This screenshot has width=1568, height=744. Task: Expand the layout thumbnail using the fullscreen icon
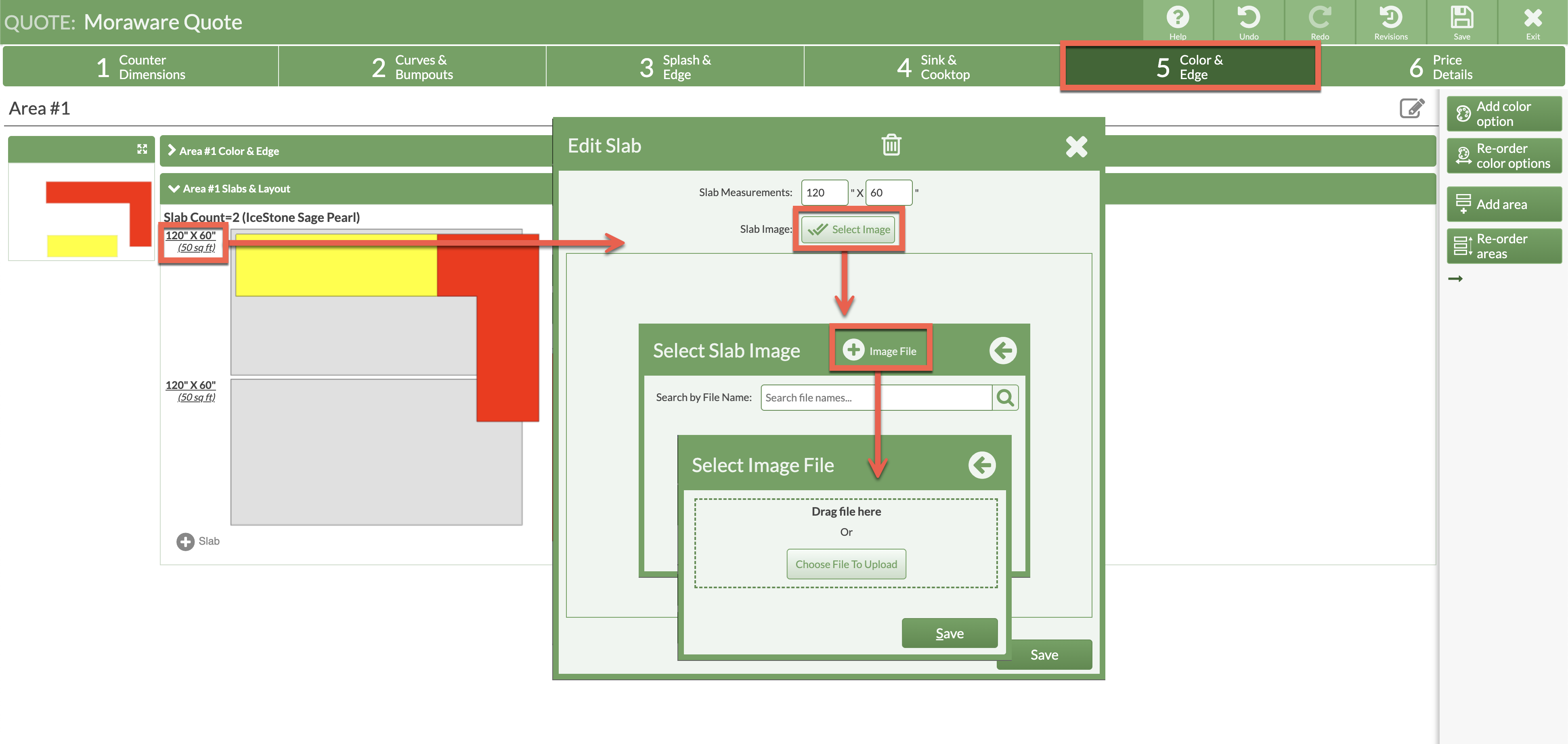pos(142,148)
